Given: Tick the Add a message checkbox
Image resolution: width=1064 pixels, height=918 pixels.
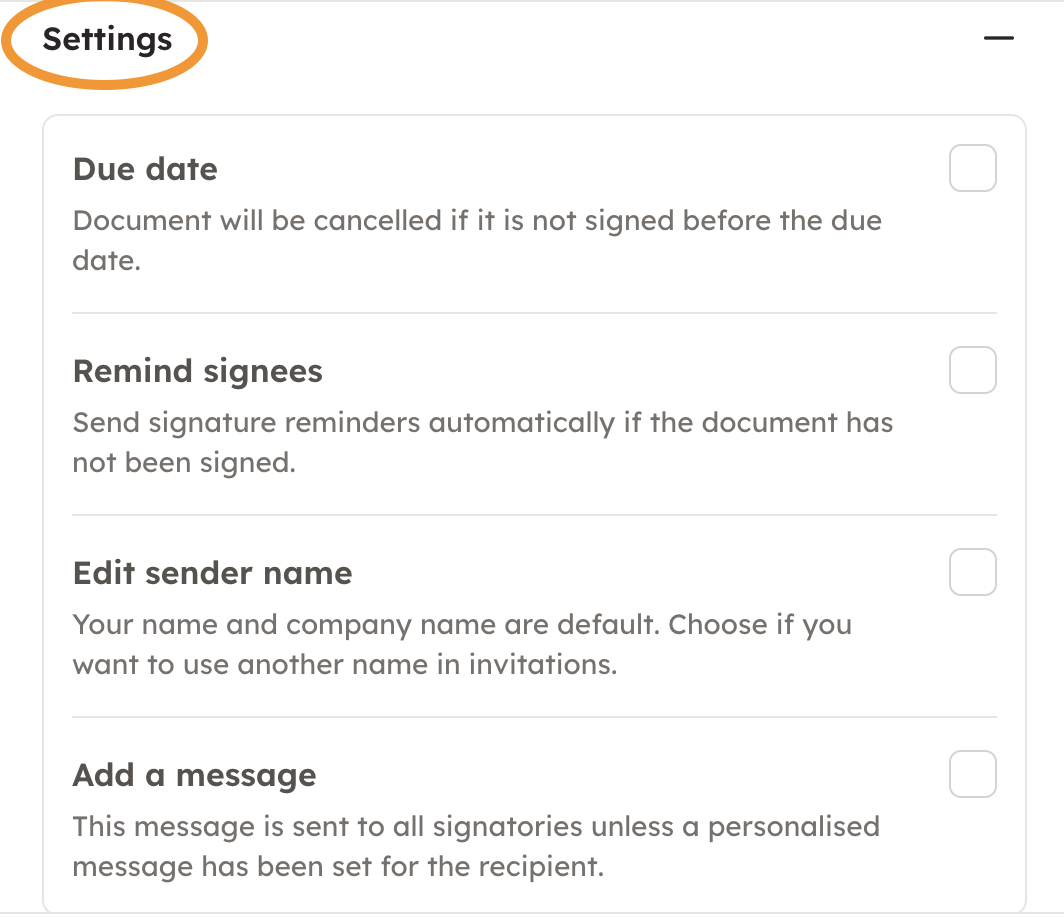Looking at the screenshot, I should [972, 774].
